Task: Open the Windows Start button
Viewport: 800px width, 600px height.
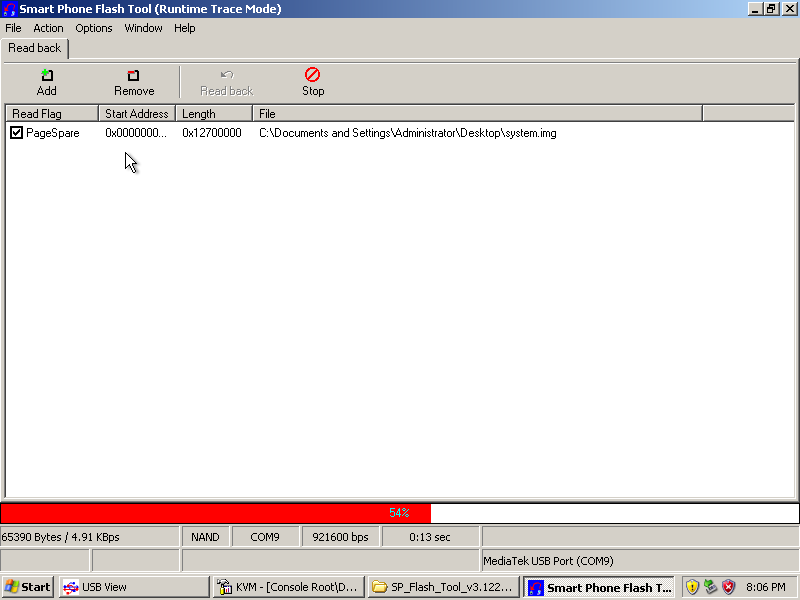Action: click(28, 587)
